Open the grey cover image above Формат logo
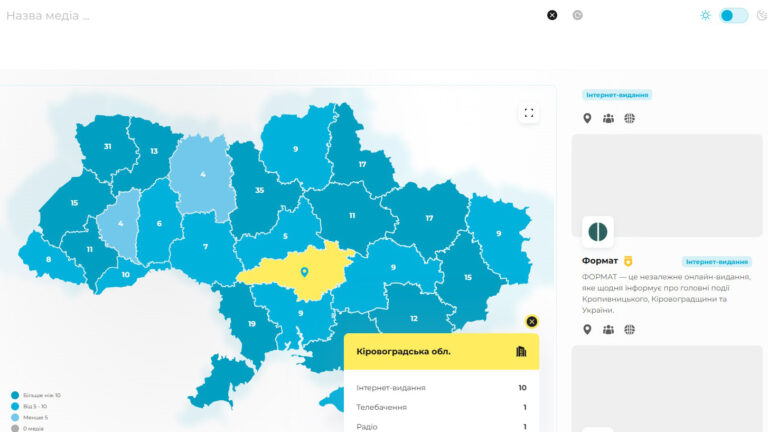The width and height of the screenshot is (768, 432). coord(667,186)
